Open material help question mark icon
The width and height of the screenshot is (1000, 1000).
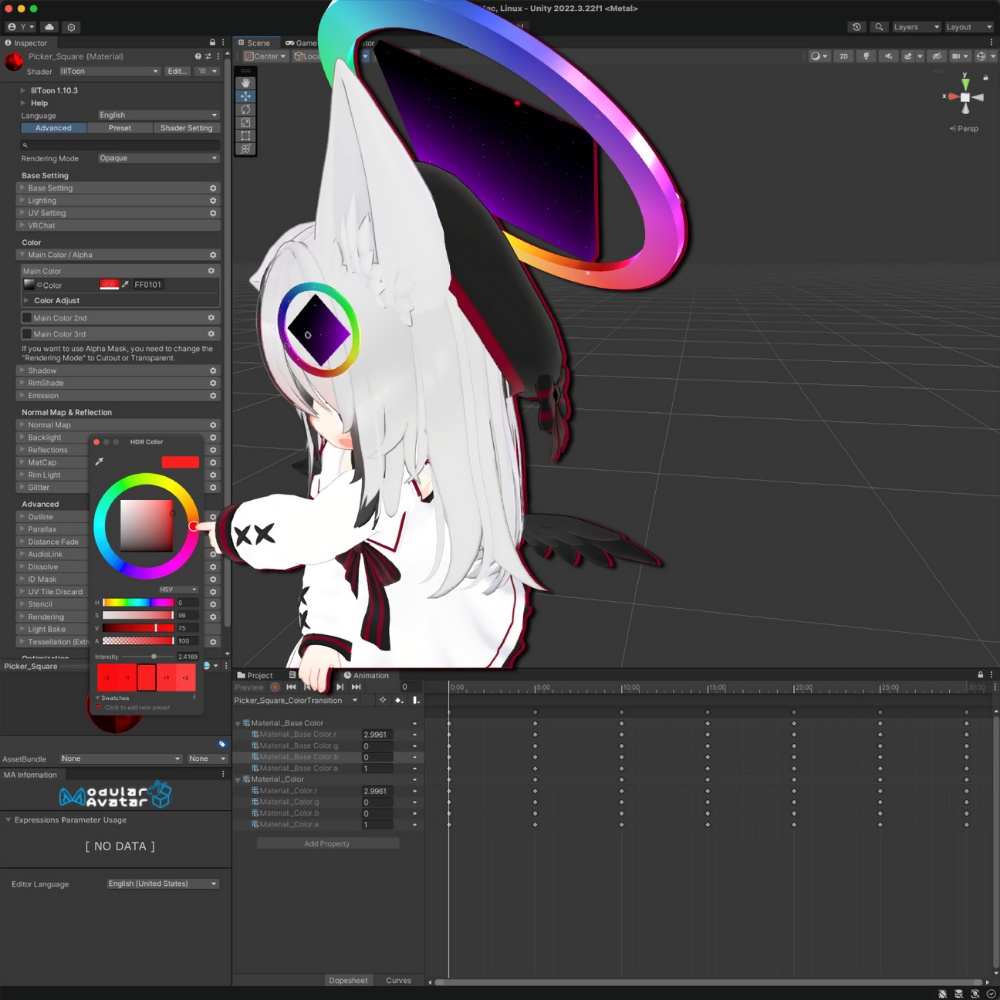tap(198, 56)
